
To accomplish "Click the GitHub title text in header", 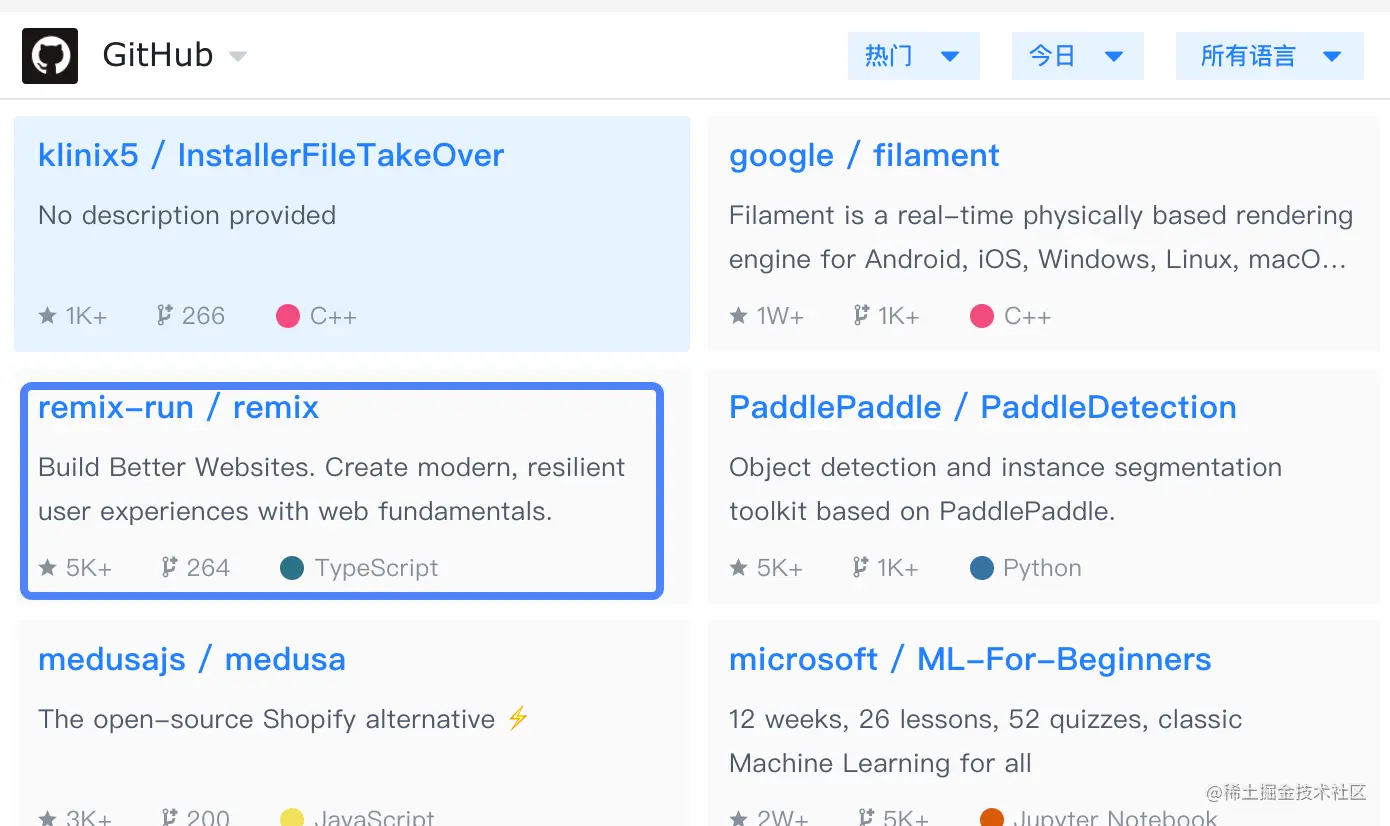I will 158,55.
